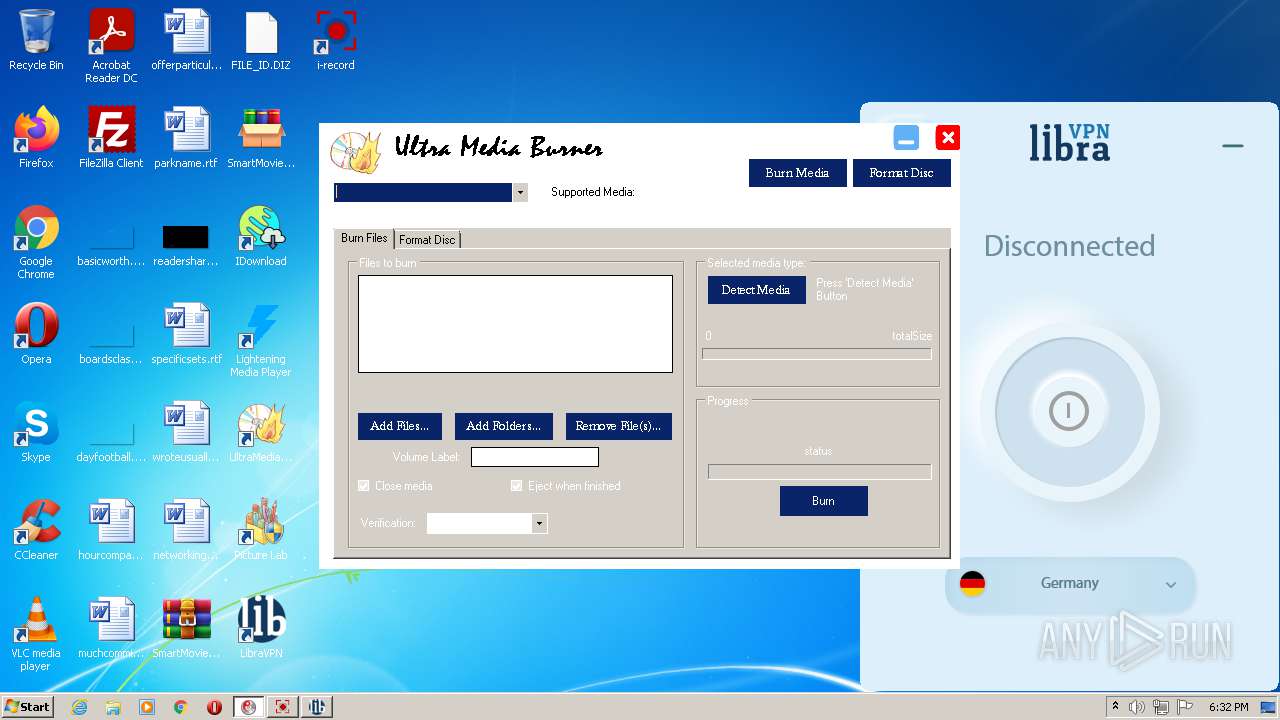Toggle the Close media checkbox

tap(364, 486)
